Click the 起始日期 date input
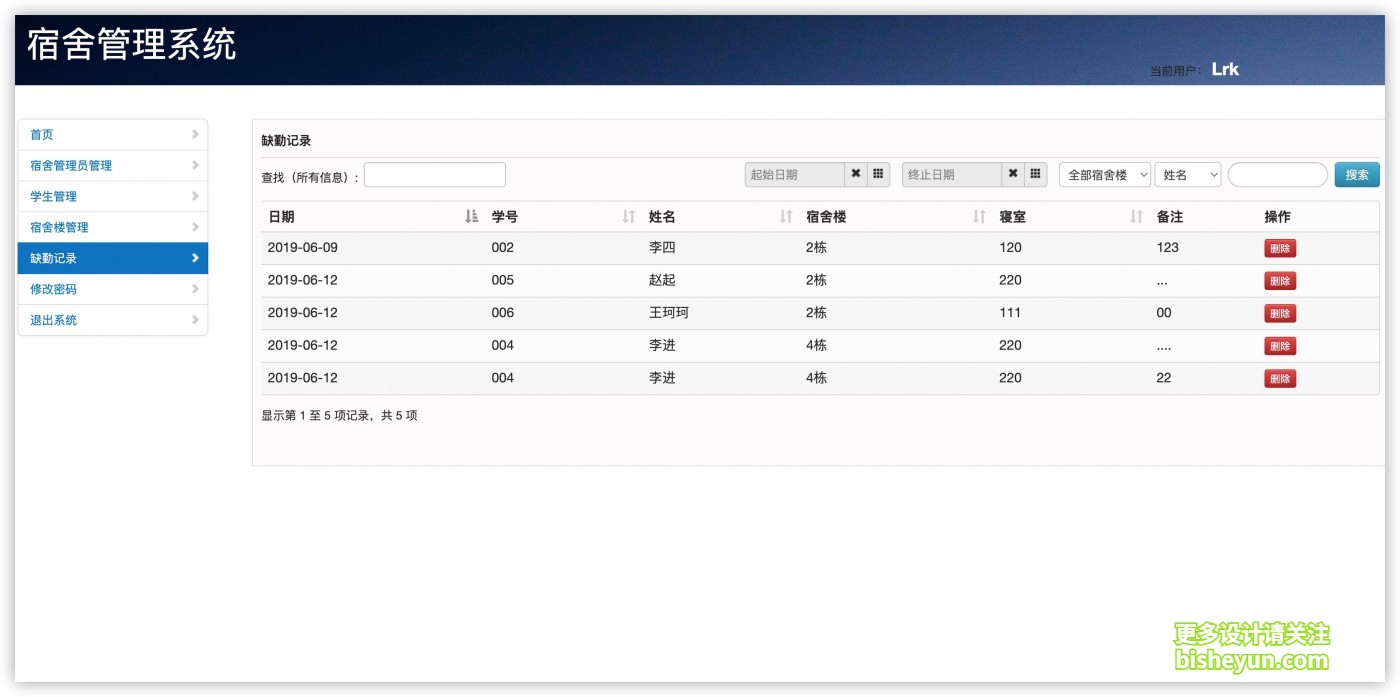The width and height of the screenshot is (1400, 697). click(795, 174)
